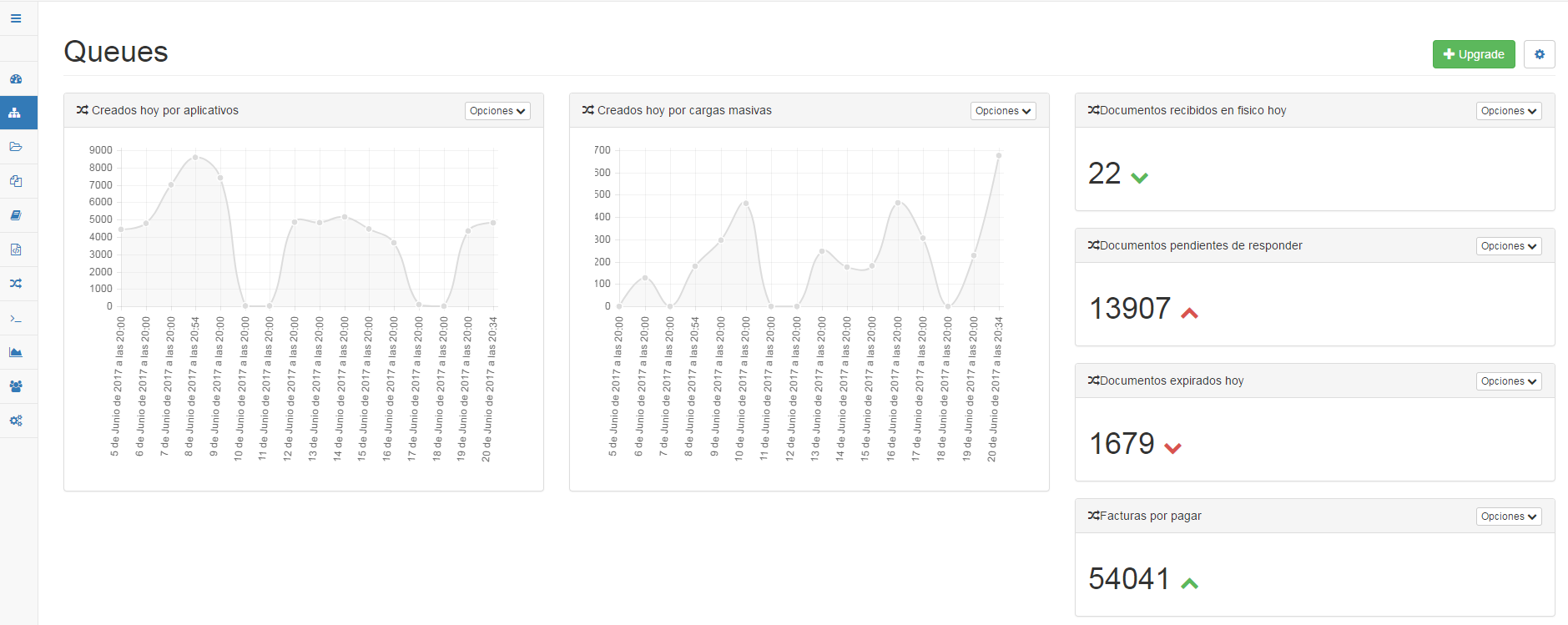Image resolution: width=1568 pixels, height=625 pixels.
Task: Select the shuffle icon in sidebar
Action: 16,284
